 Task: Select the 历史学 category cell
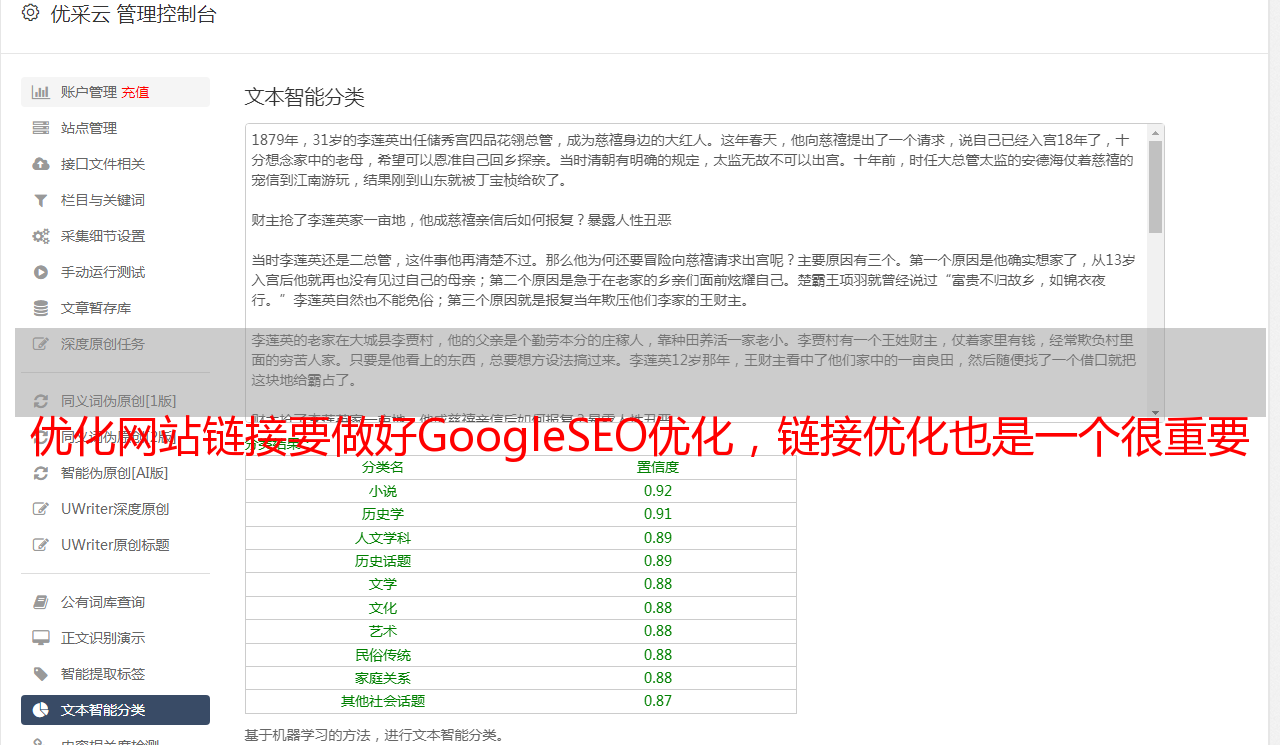383,514
